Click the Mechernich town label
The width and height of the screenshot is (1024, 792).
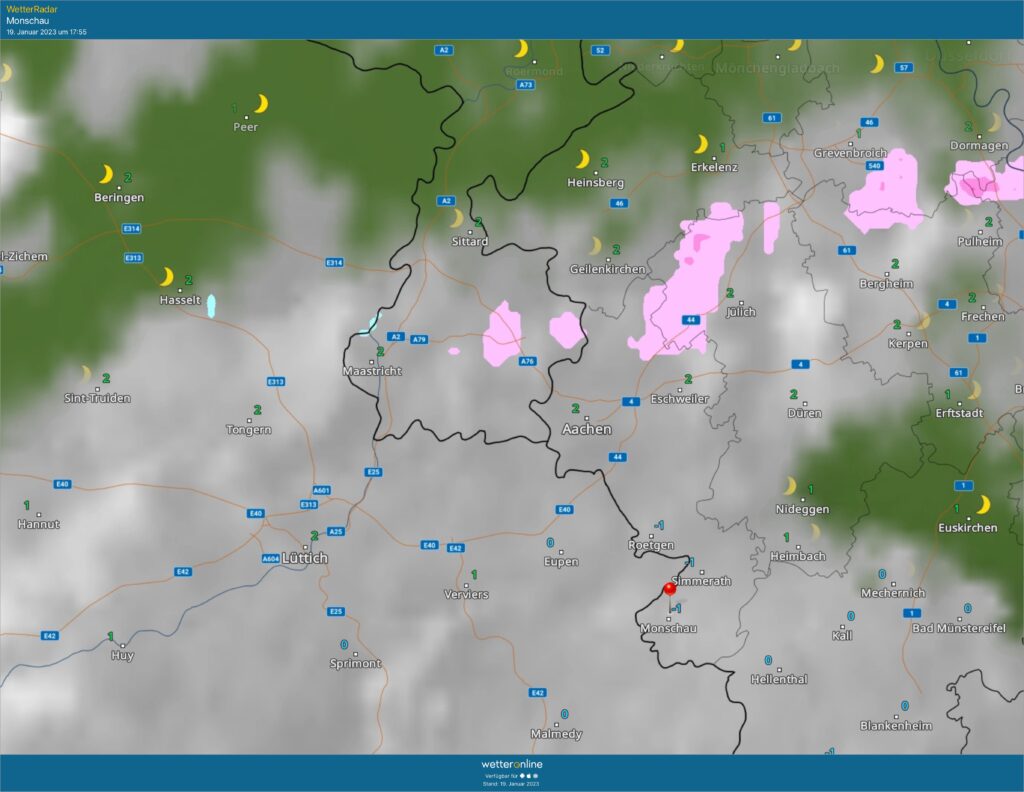[x=893, y=593]
